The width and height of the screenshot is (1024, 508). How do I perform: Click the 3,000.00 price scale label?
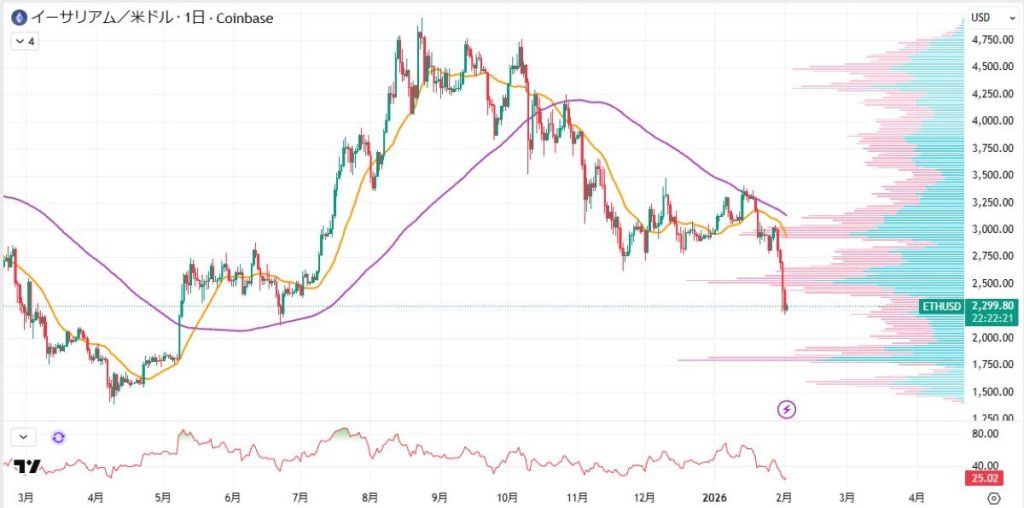[x=992, y=229]
